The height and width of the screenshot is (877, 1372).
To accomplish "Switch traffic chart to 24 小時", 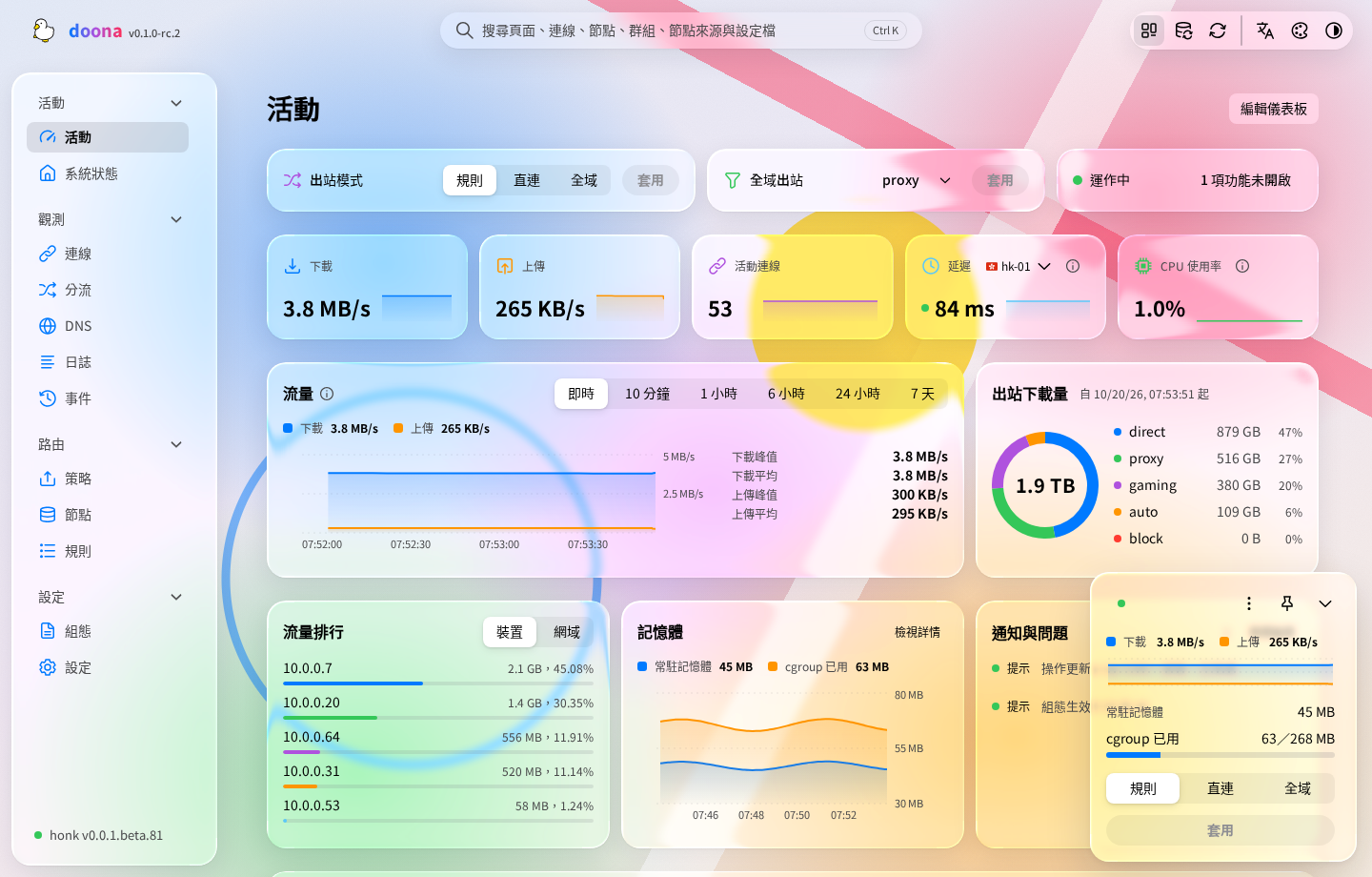I will (x=857, y=394).
